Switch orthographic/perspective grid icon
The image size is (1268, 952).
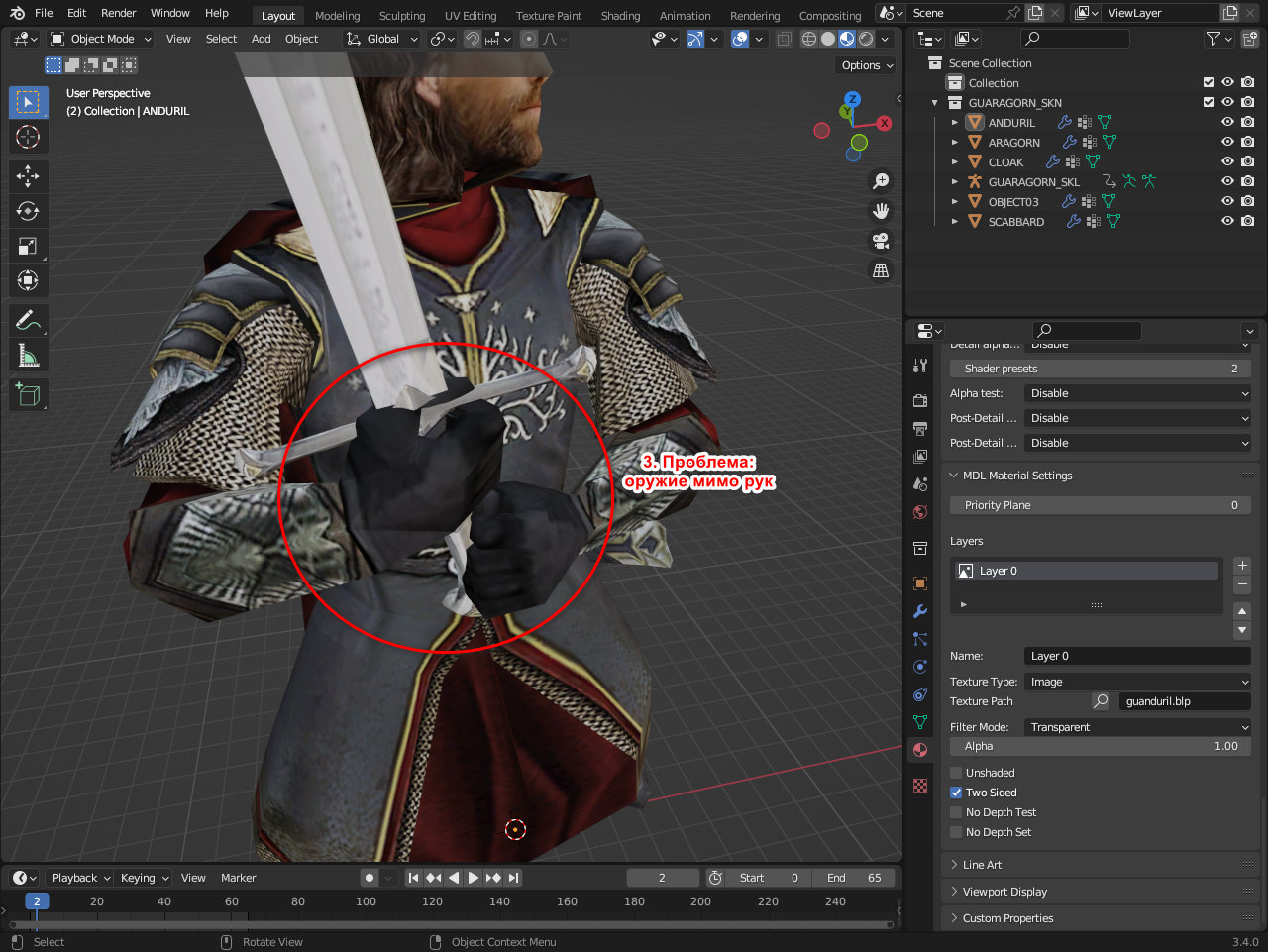[x=880, y=270]
